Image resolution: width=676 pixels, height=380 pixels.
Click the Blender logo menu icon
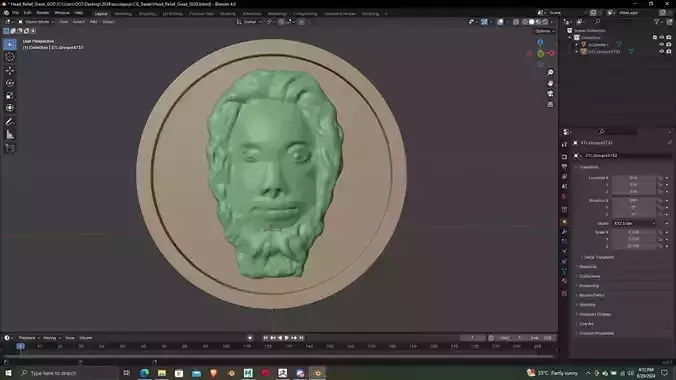(x=6, y=13)
